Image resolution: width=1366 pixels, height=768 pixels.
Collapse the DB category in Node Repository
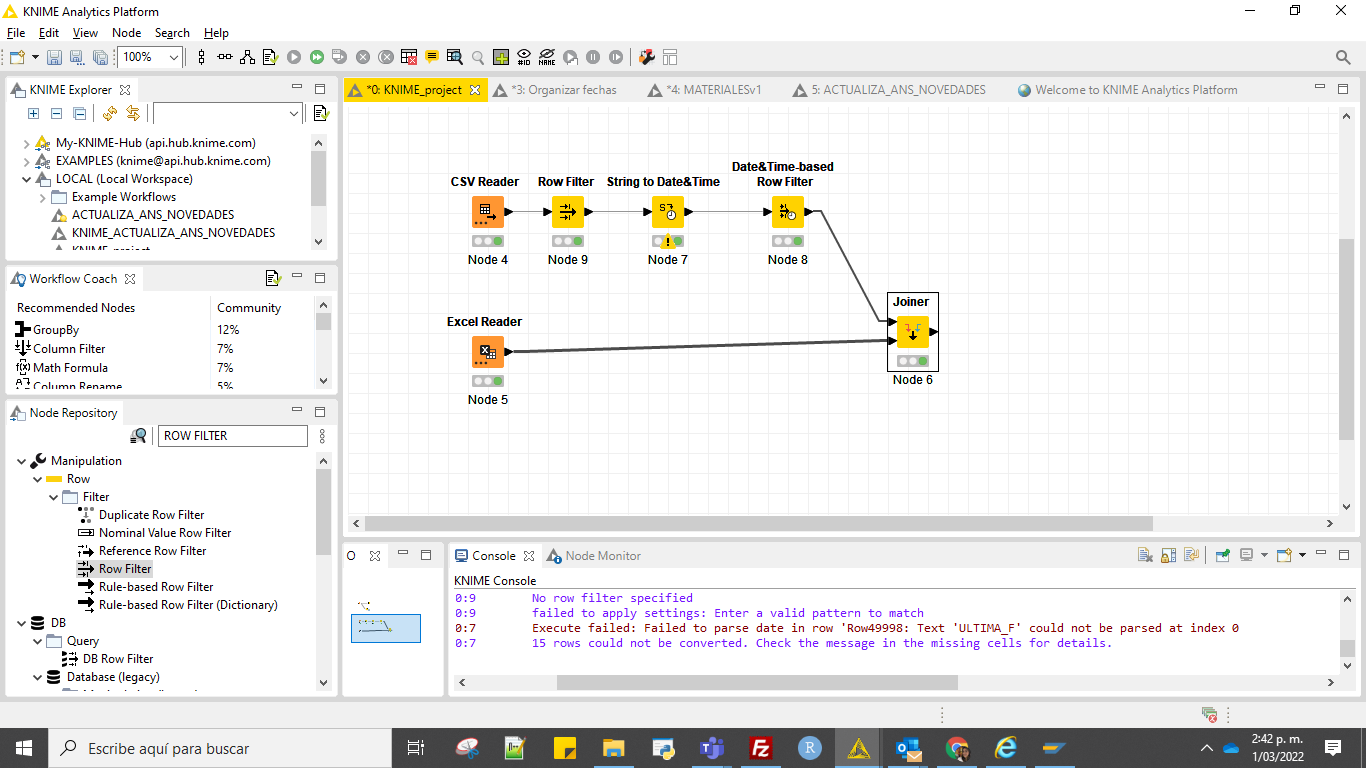(x=22, y=623)
